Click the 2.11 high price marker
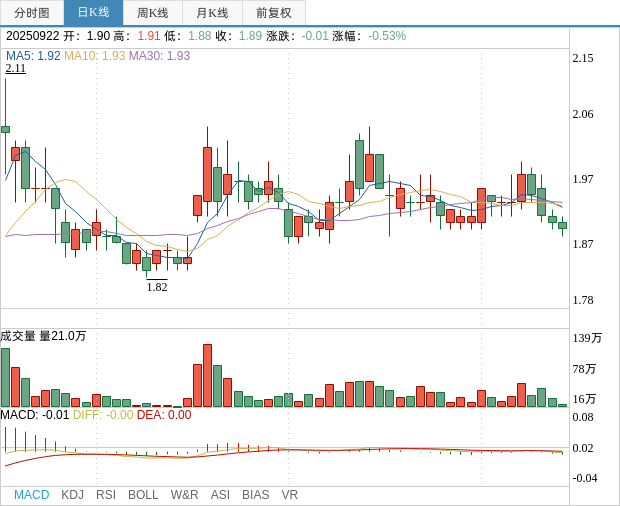The height and width of the screenshot is (506, 620). tap(15, 68)
